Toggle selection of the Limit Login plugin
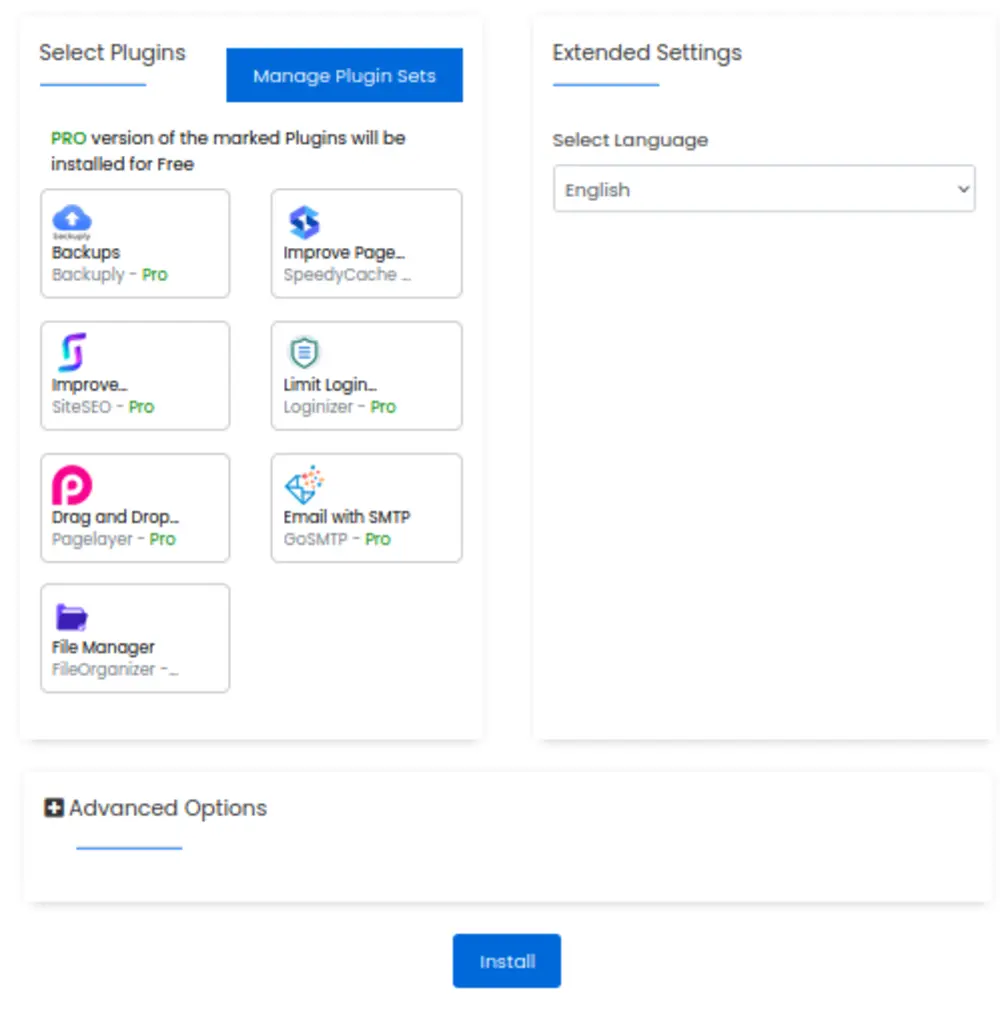The height and width of the screenshot is (1012, 1000). point(366,375)
